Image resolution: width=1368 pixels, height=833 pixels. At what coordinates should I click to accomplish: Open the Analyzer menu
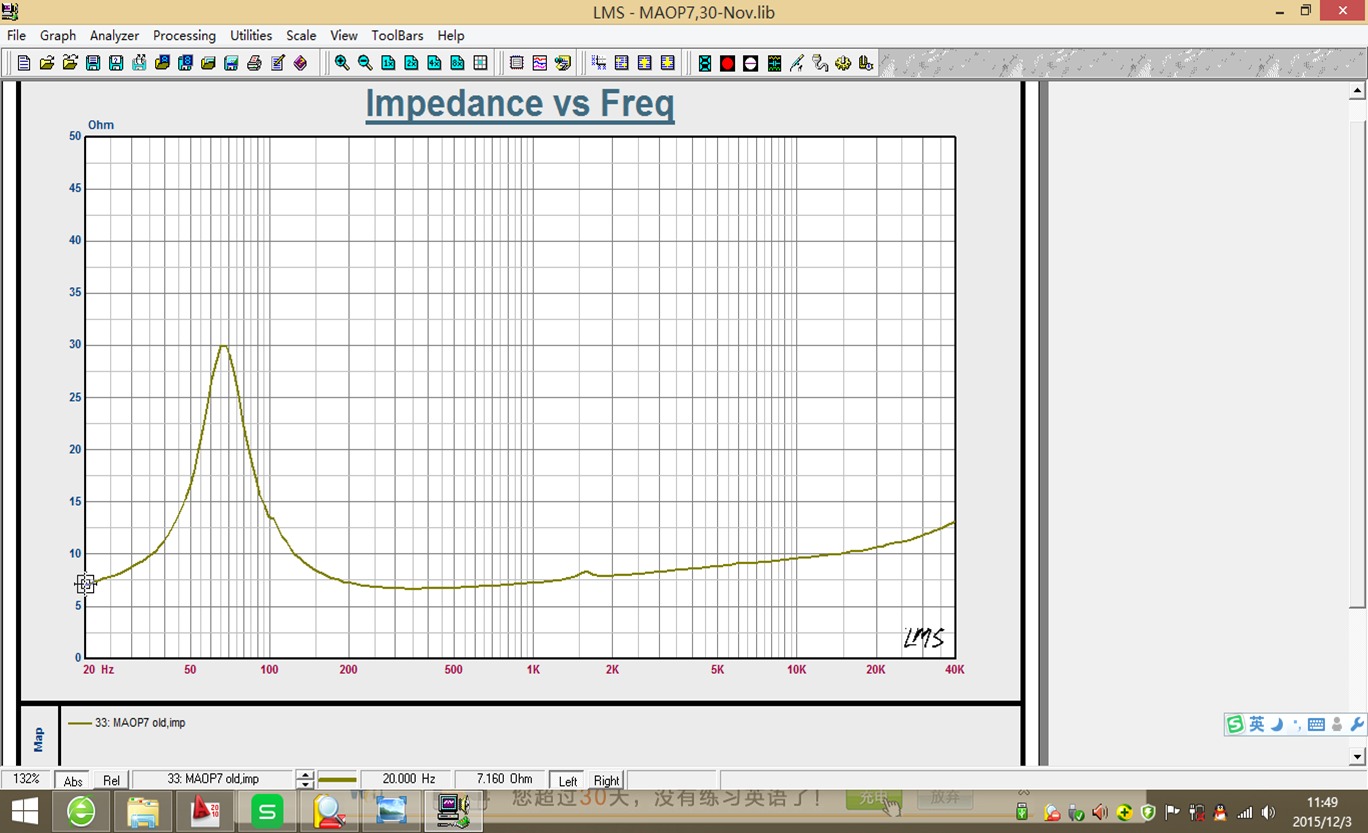114,35
